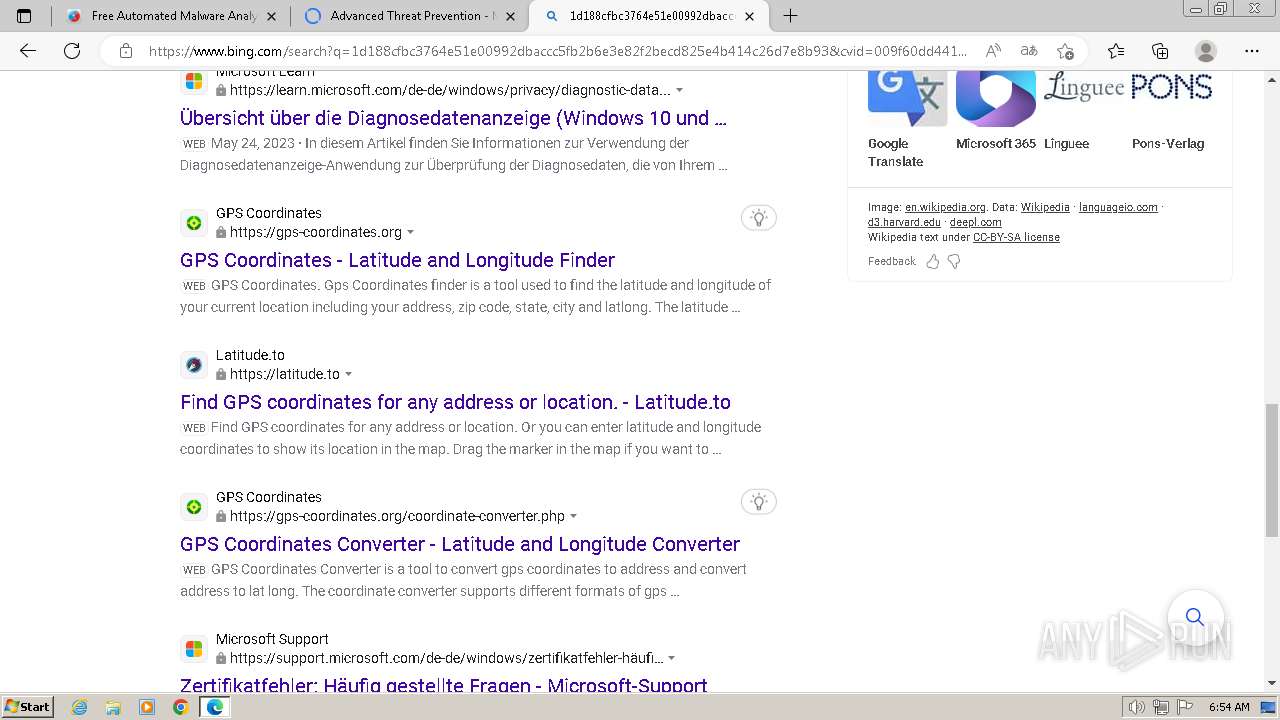
Task: Open the PONS Pons-Verlag tile
Action: 1171,112
